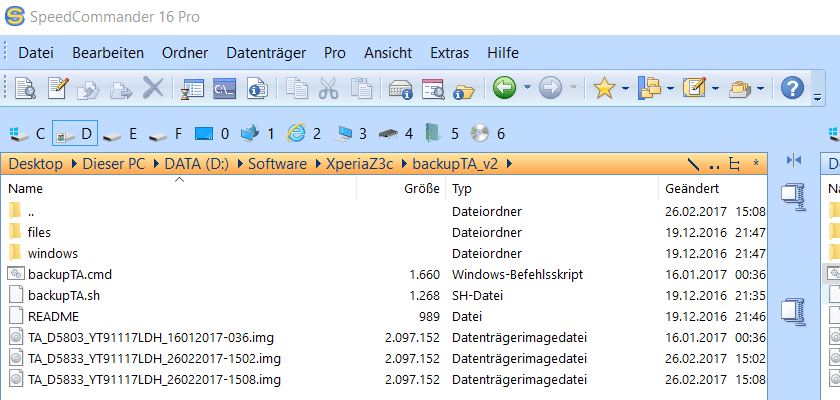This screenshot has width=840, height=400.
Task: Click the Paste clipboard icon
Action: 361,88
